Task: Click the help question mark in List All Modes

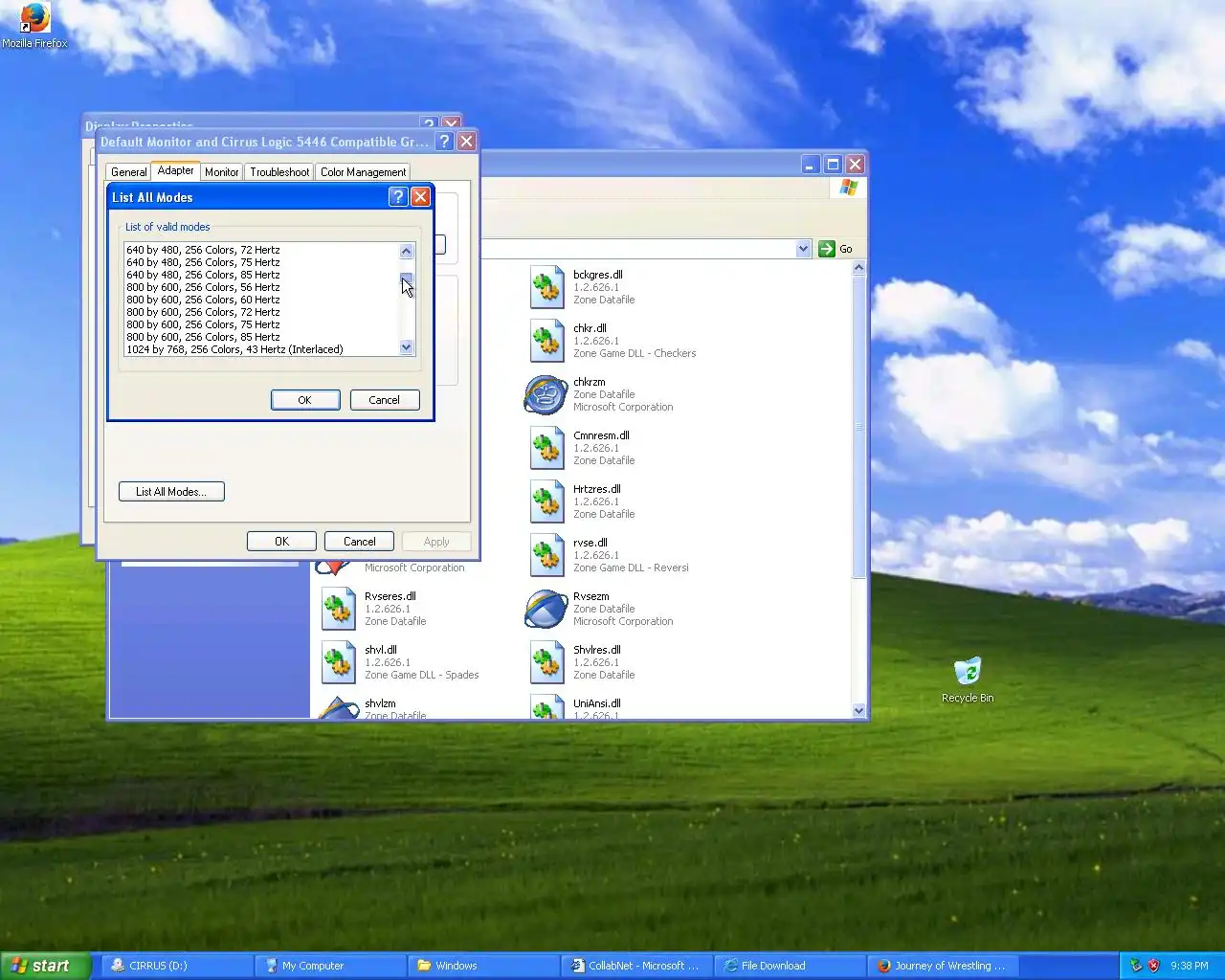Action: tap(398, 197)
